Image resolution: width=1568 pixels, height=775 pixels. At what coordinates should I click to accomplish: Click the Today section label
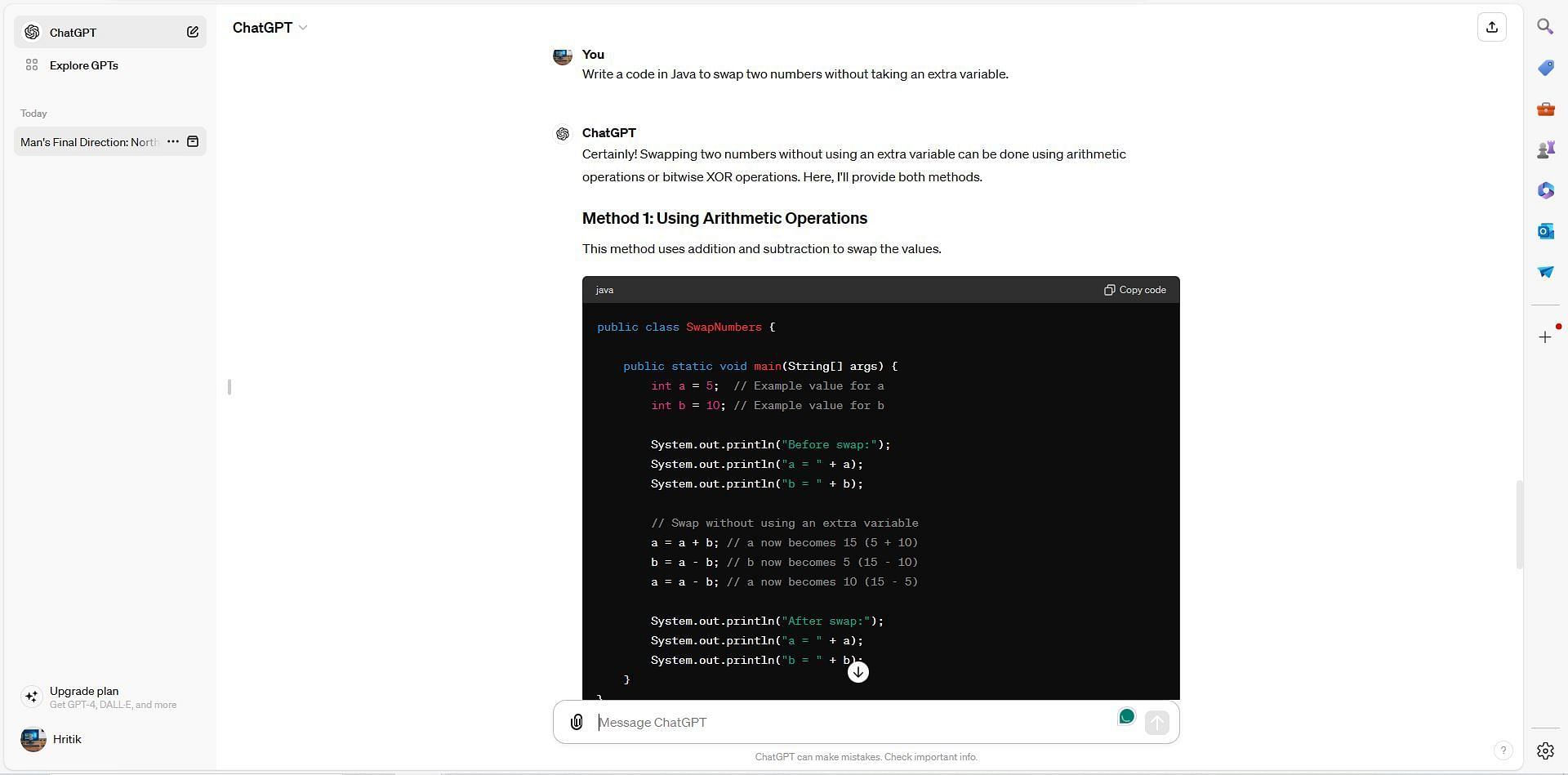point(33,114)
